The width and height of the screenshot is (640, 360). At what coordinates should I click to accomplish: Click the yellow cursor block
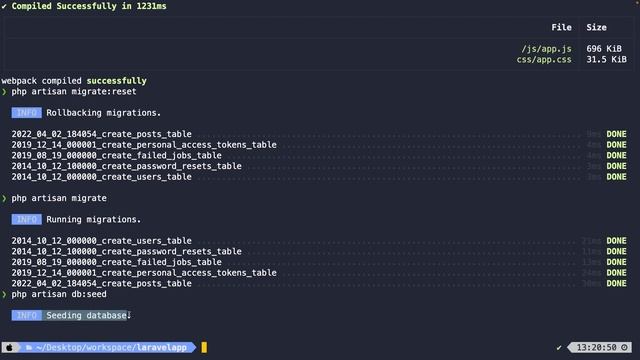tap(204, 347)
